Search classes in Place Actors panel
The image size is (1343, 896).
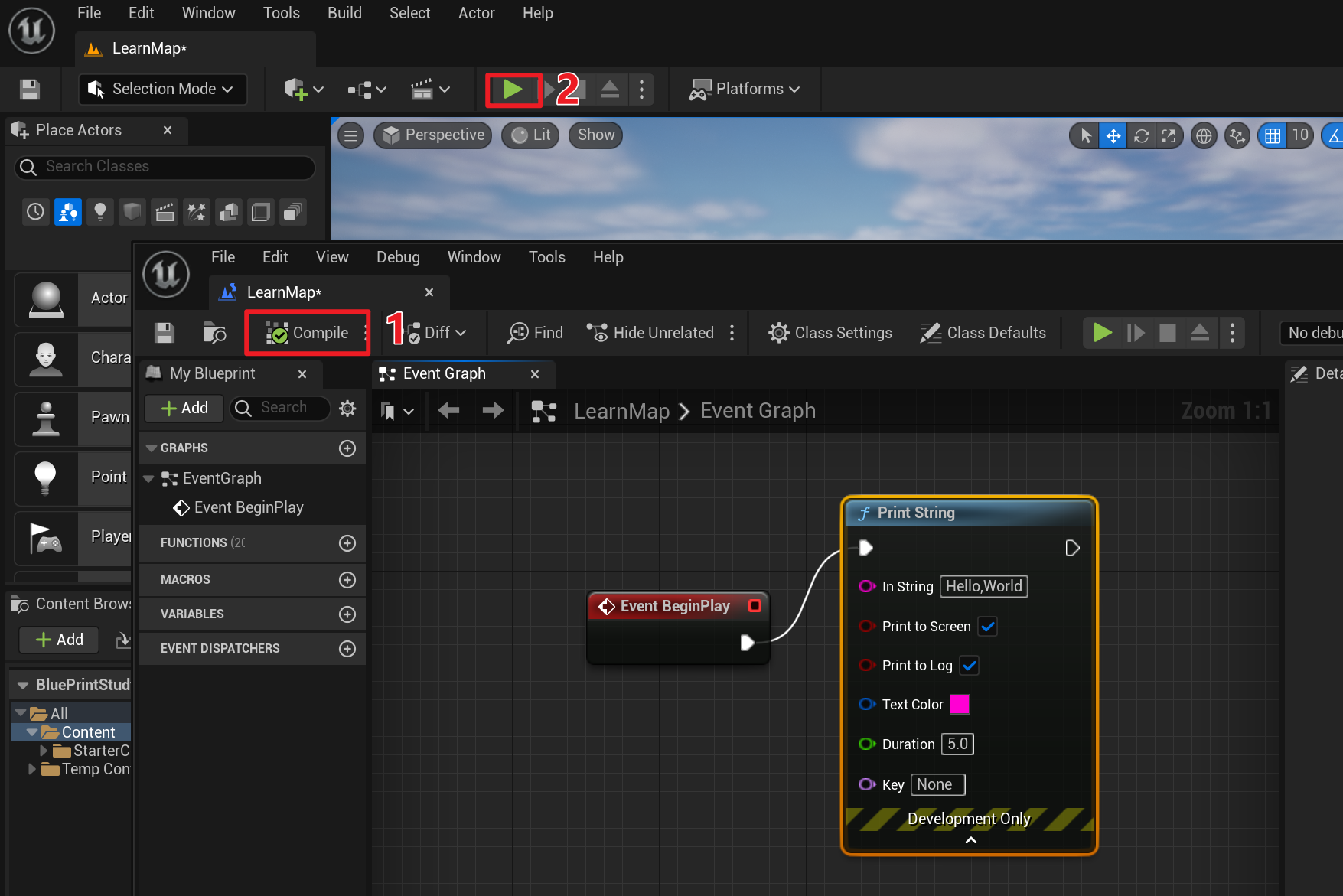[x=165, y=167]
